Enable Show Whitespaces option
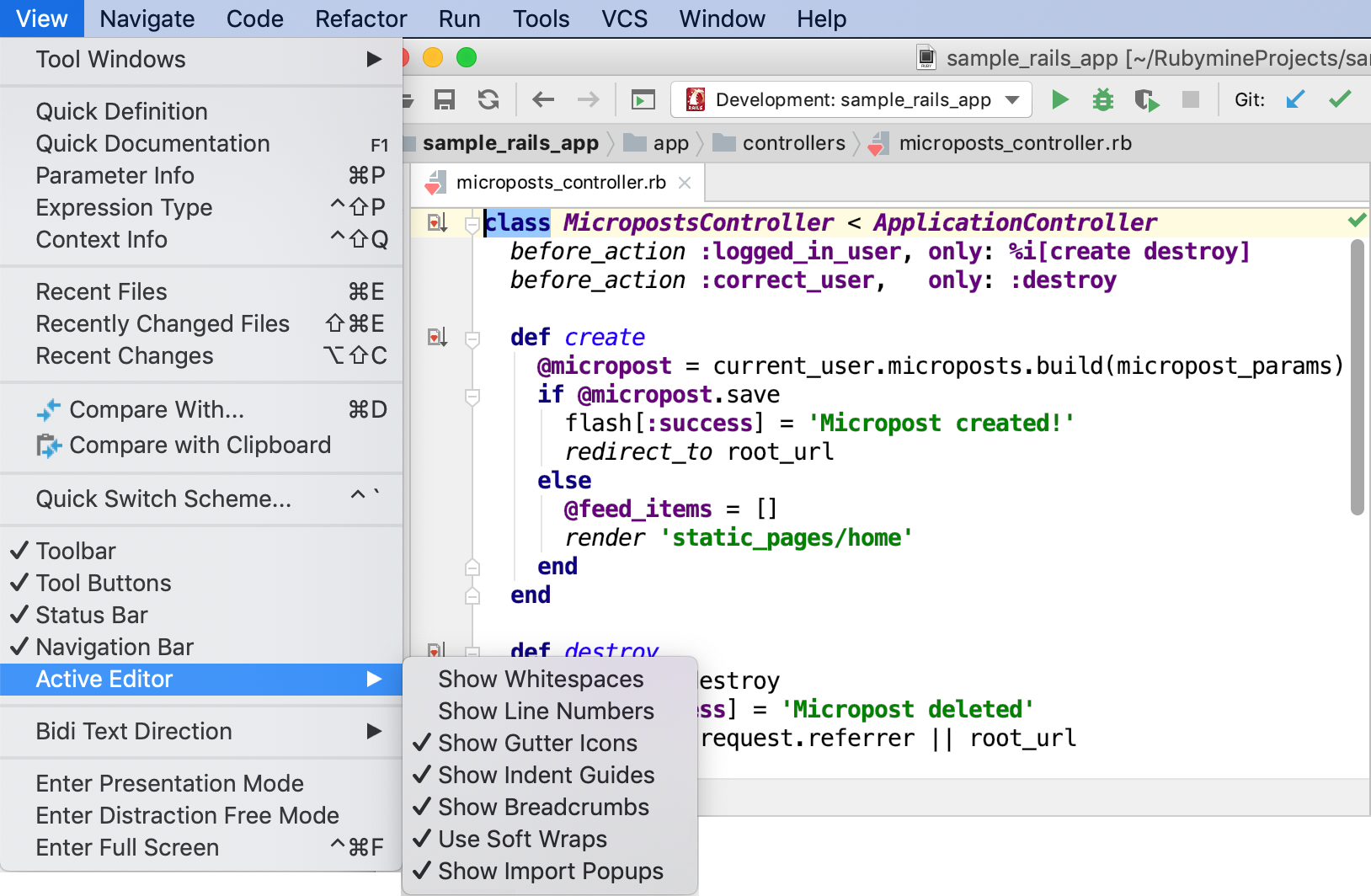1371x896 pixels. [551, 680]
